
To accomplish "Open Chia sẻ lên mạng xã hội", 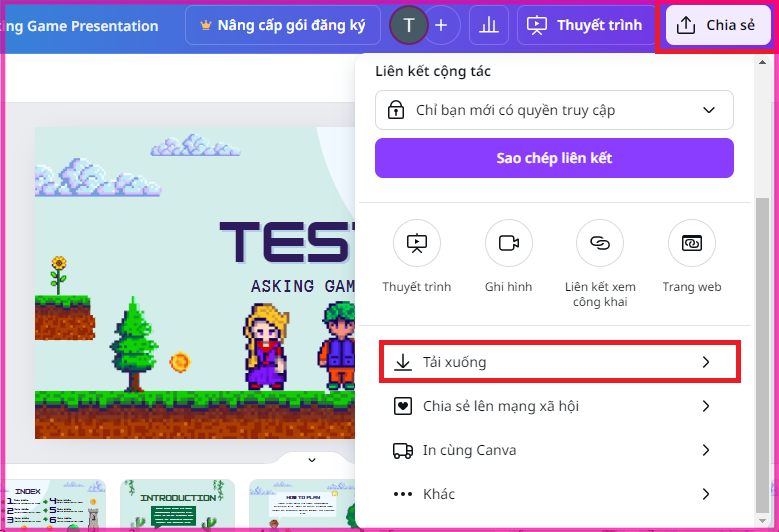I will (x=554, y=406).
